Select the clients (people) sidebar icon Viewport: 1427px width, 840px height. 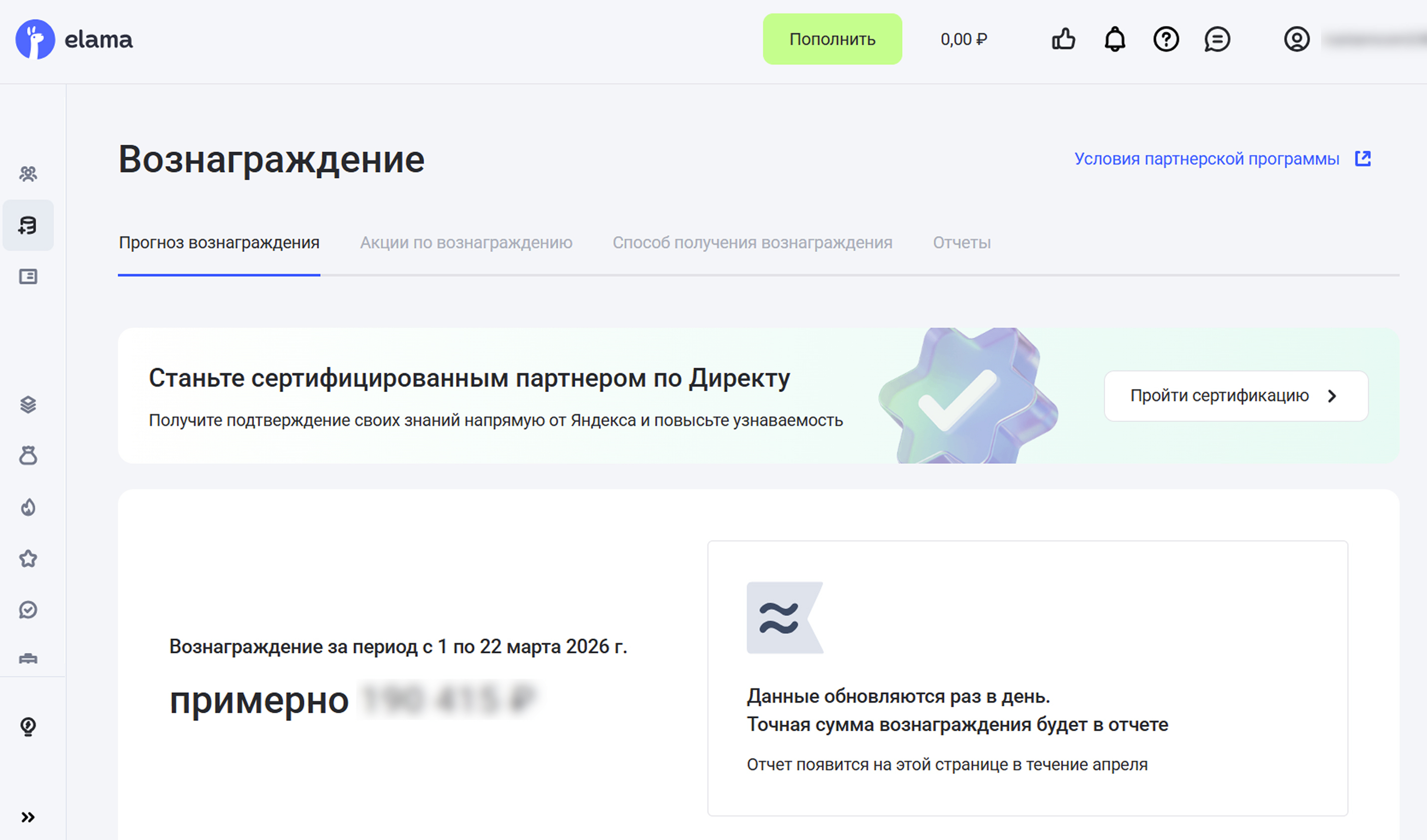coord(28,174)
